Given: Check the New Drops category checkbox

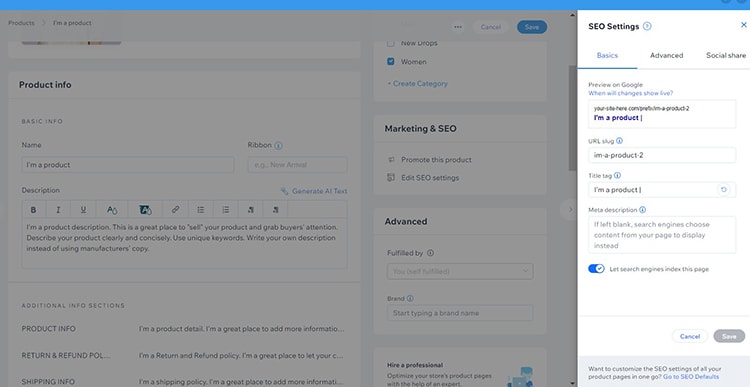Looking at the screenshot, I should click(x=391, y=43).
